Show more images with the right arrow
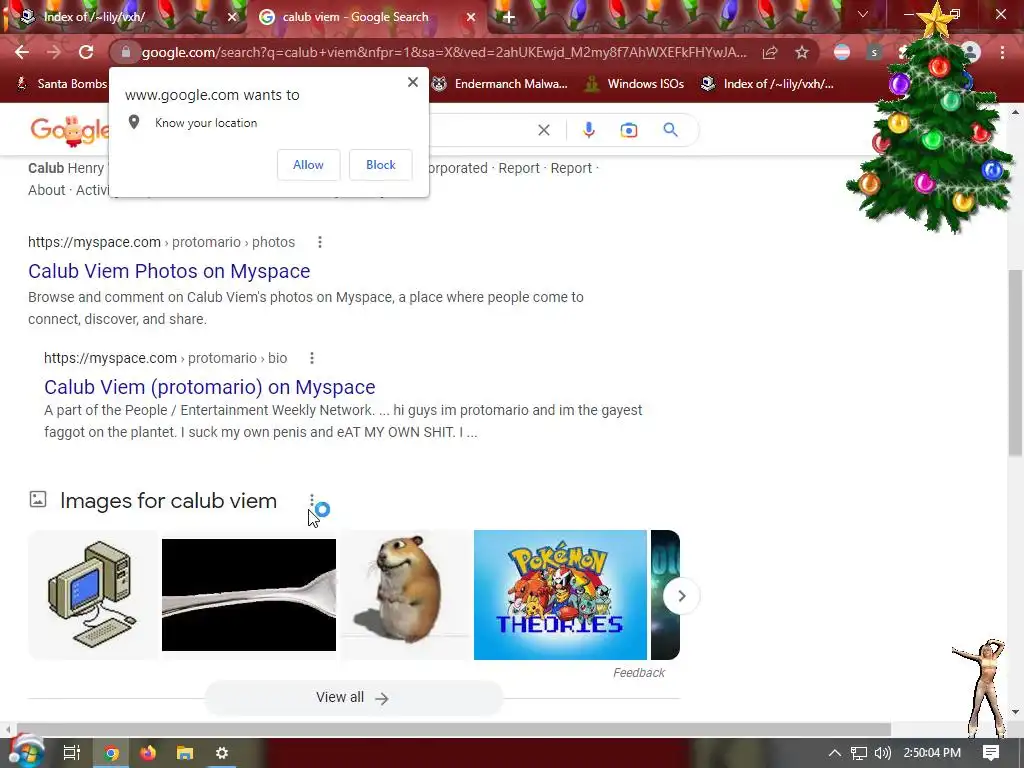This screenshot has width=1024, height=768. (681, 596)
